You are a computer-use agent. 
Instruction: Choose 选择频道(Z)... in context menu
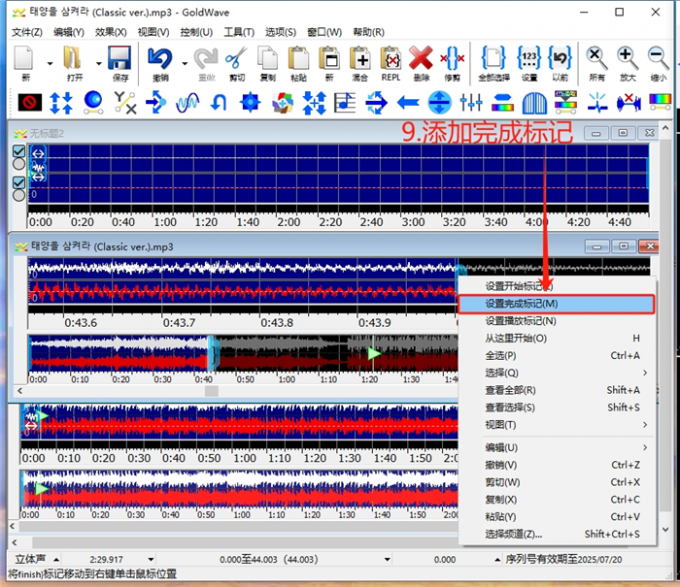[x=557, y=534]
